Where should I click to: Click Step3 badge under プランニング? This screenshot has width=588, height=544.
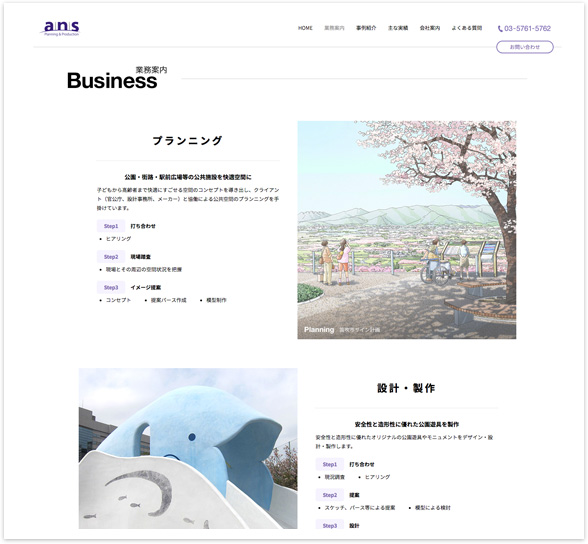[x=111, y=288]
